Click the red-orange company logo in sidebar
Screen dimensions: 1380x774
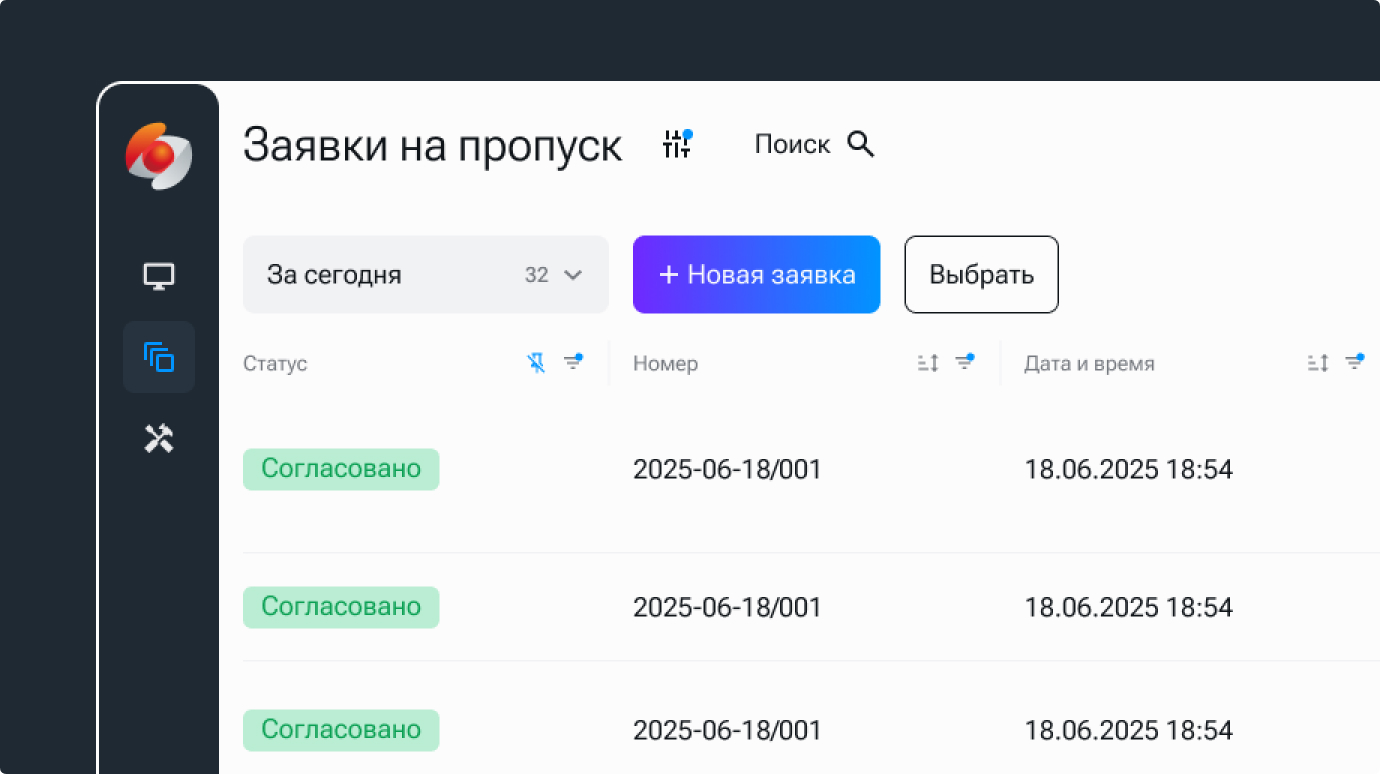click(158, 156)
